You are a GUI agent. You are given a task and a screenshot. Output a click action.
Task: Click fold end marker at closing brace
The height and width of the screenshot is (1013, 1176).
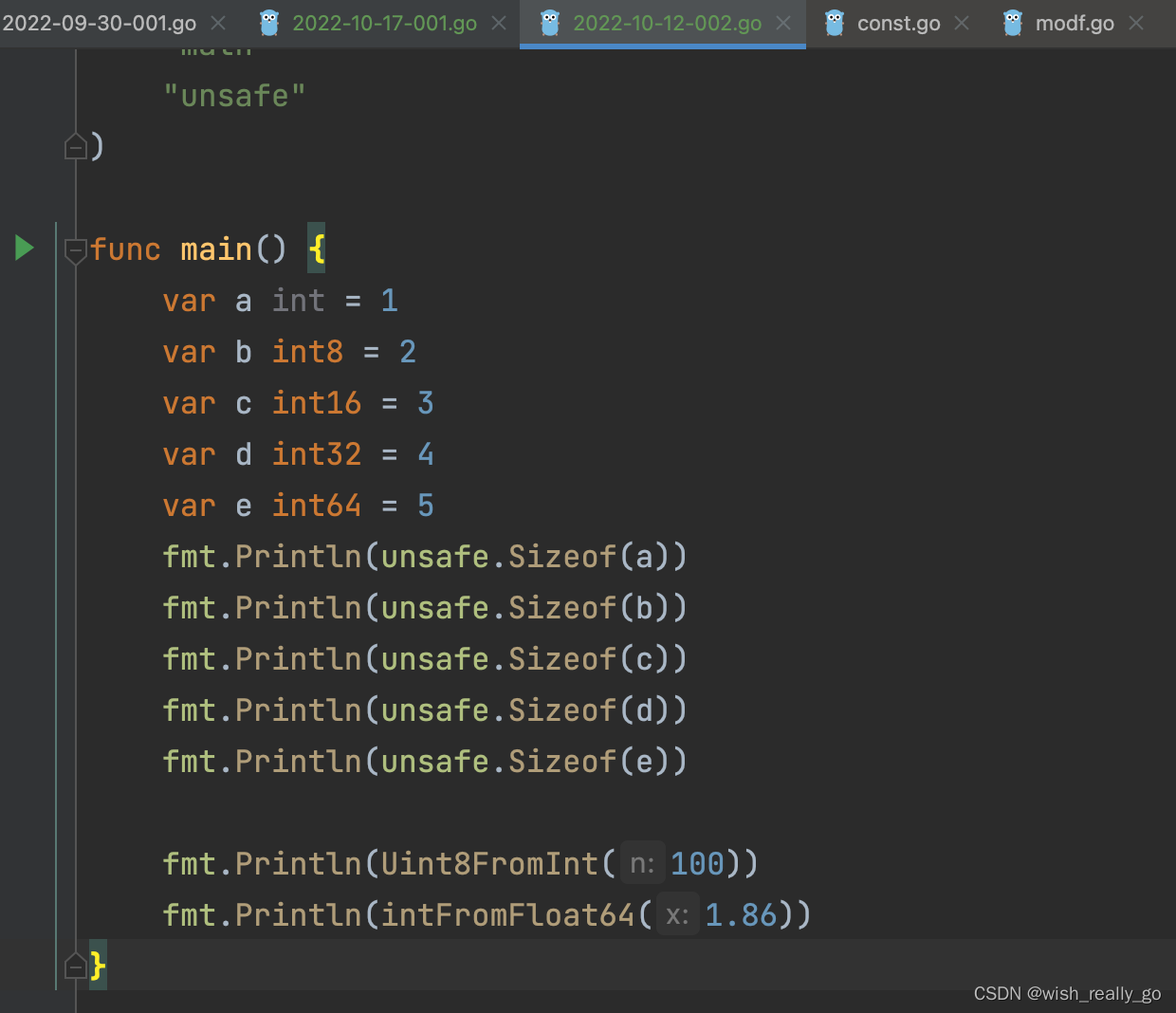(76, 966)
